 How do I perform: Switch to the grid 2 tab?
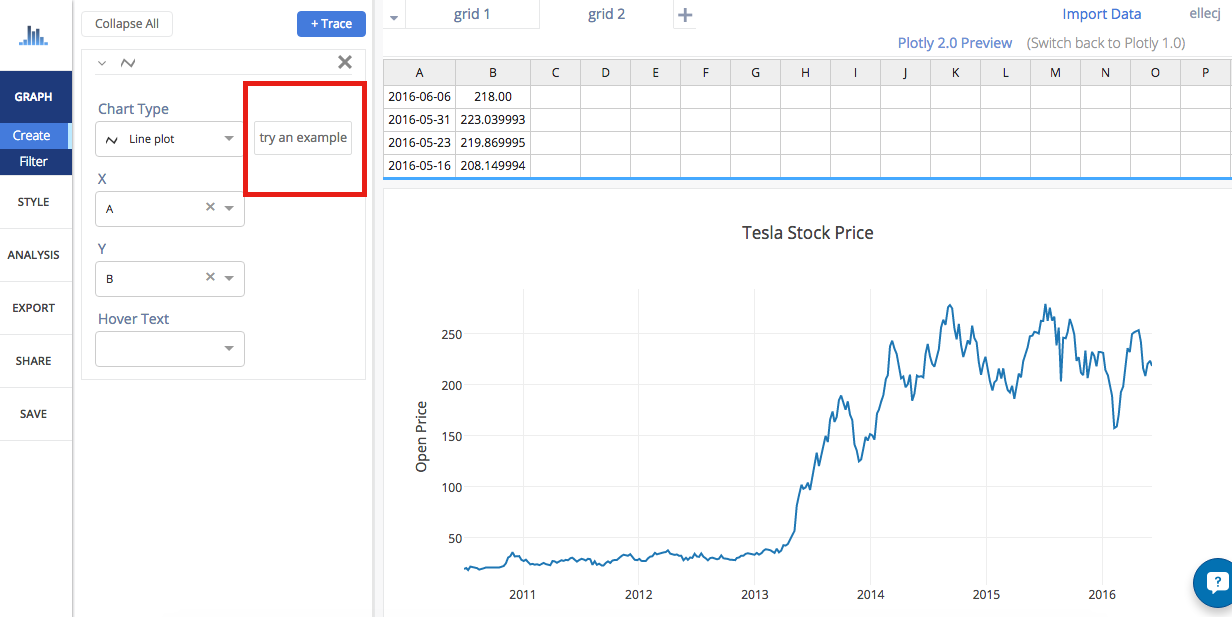tap(606, 15)
